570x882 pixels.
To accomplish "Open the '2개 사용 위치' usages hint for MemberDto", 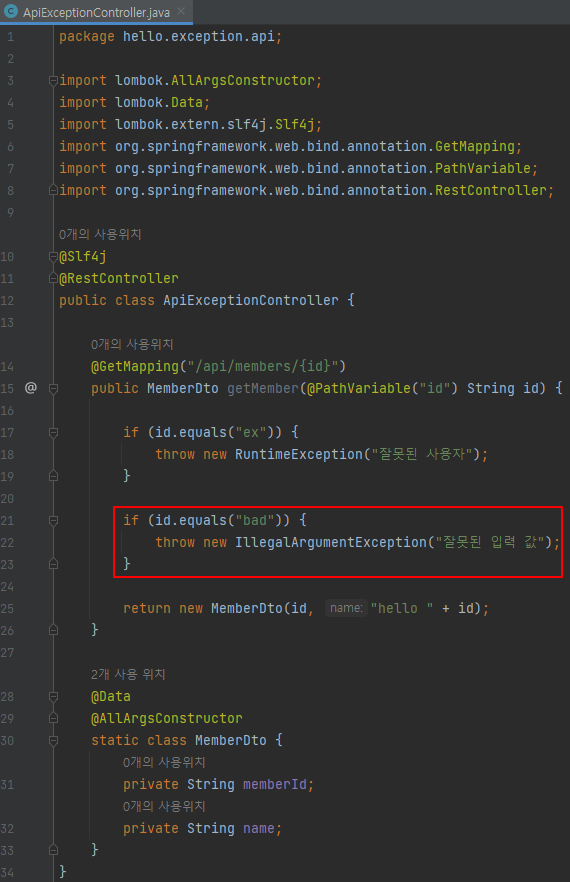I will click(128, 674).
